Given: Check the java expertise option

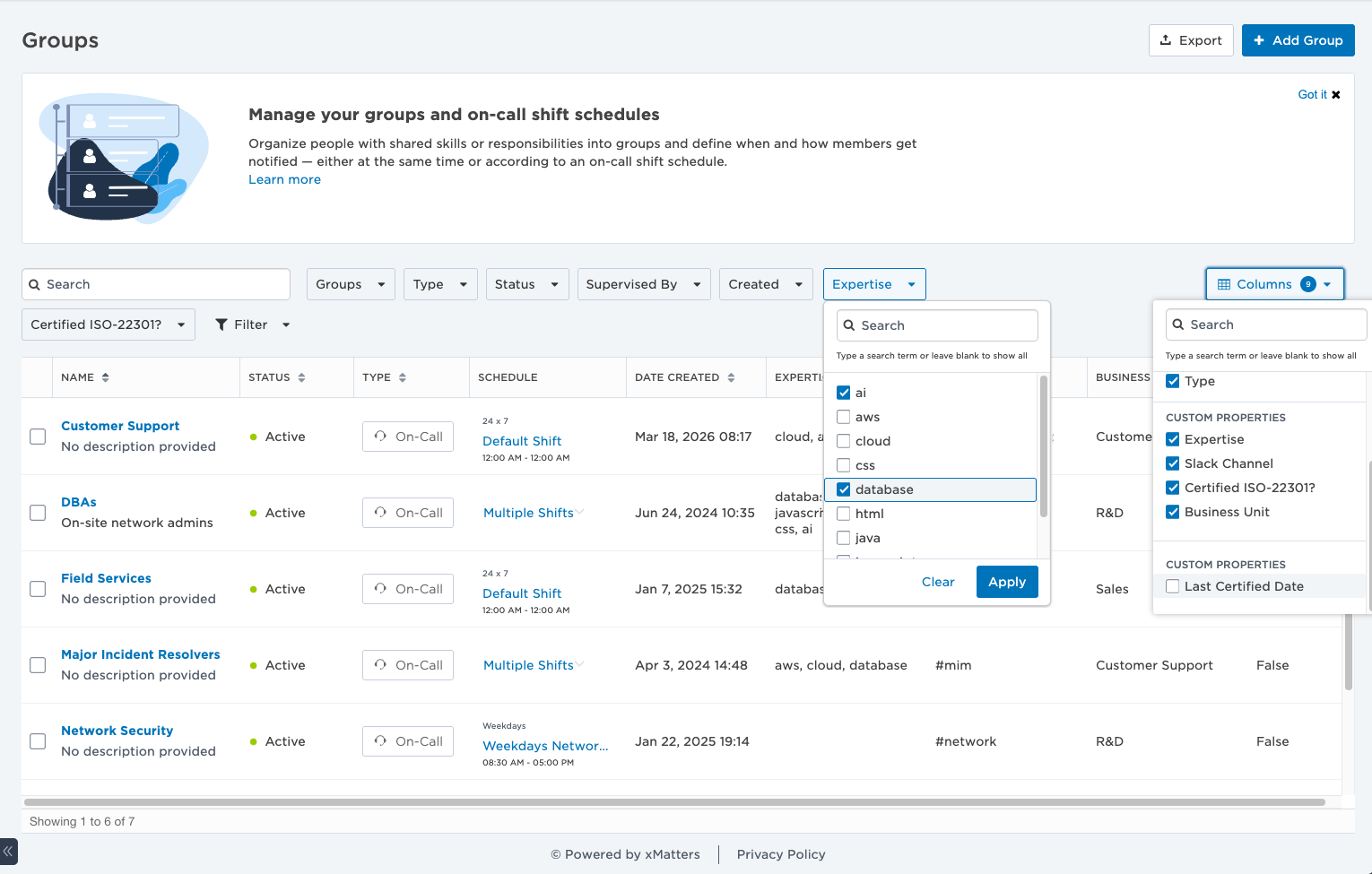Looking at the screenshot, I should [843, 538].
